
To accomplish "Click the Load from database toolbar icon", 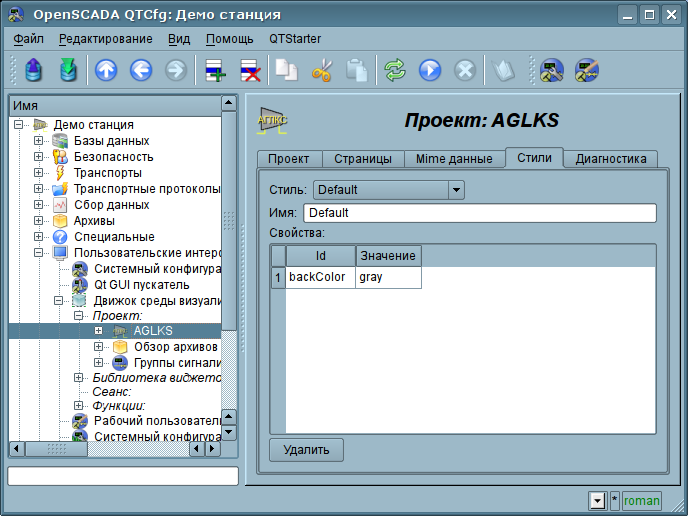I will [x=34, y=70].
